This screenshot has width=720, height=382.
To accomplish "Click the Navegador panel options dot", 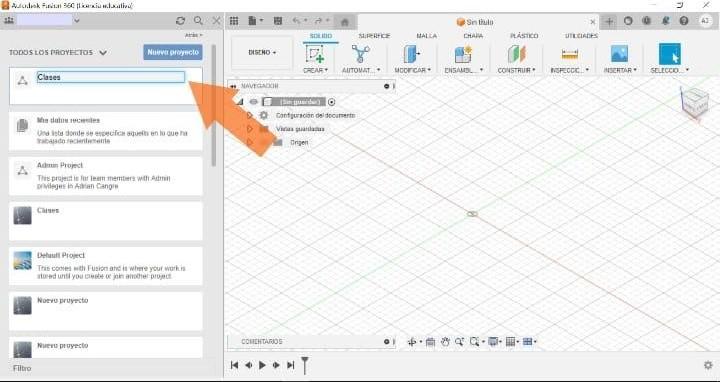I will pos(387,86).
